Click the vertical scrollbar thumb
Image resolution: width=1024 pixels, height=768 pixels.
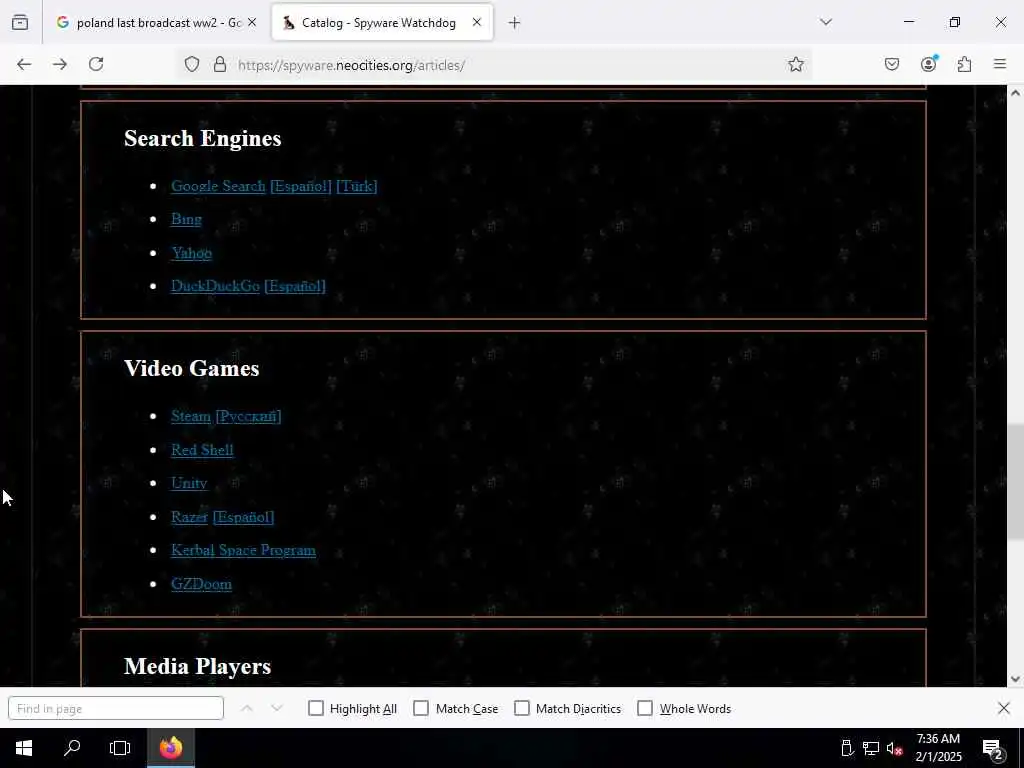point(1015,482)
